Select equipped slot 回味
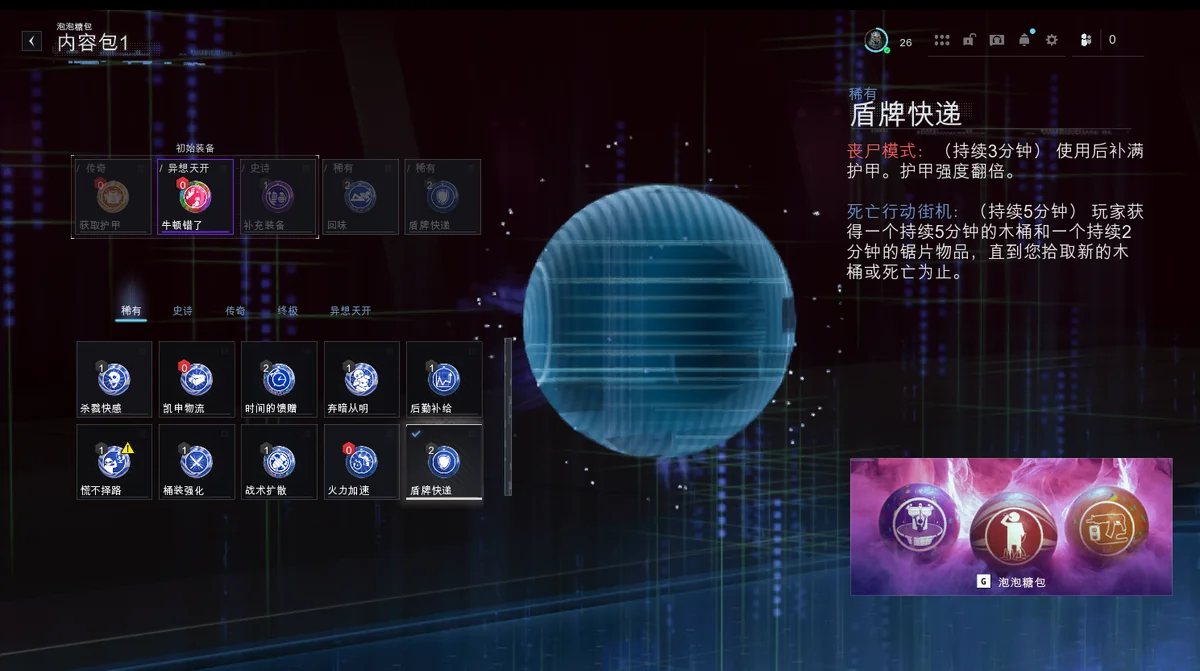 (x=360, y=197)
